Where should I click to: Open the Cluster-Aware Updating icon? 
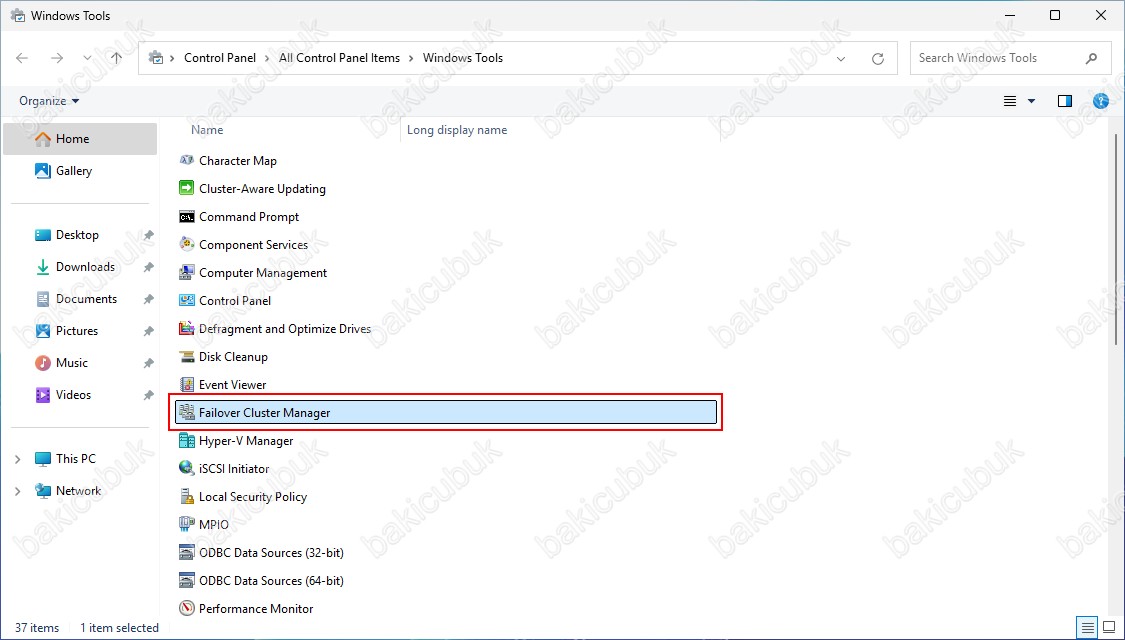(x=187, y=189)
